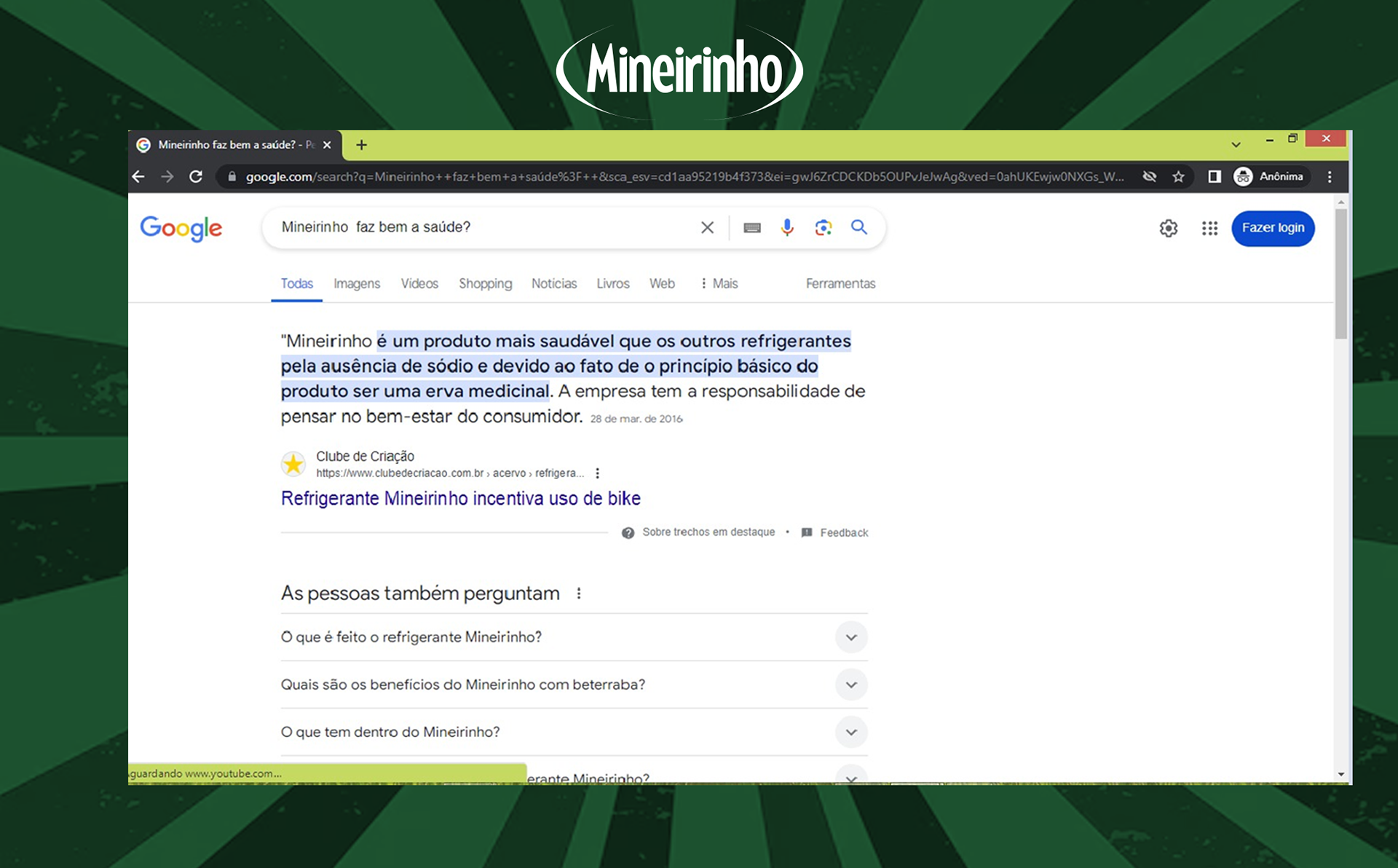Bookmark this page with star icon

pos(1178,177)
